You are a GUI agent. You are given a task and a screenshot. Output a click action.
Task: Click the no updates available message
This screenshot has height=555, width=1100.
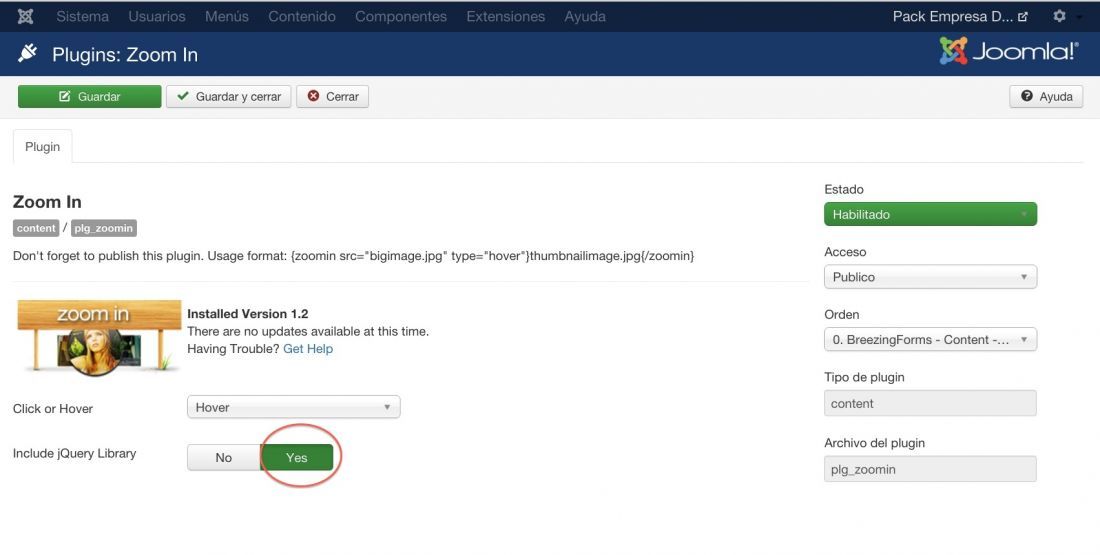[308, 331]
